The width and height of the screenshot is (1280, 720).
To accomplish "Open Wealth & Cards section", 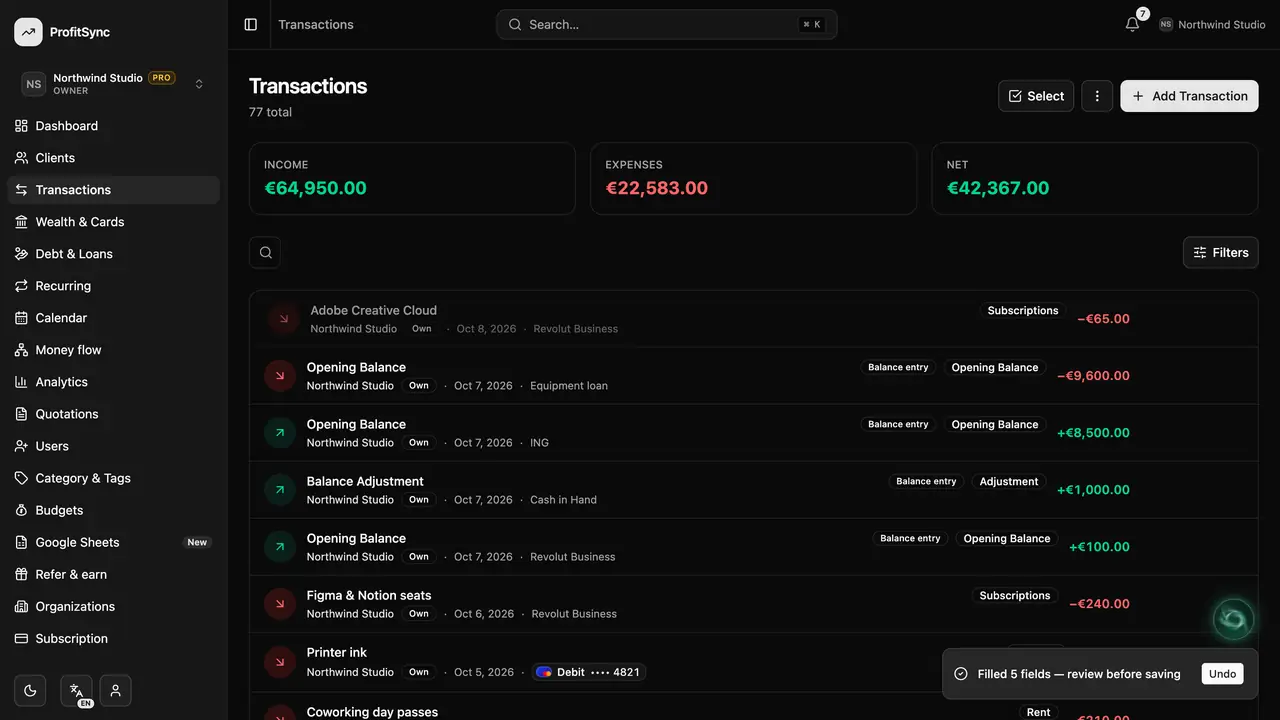I will (x=114, y=222).
